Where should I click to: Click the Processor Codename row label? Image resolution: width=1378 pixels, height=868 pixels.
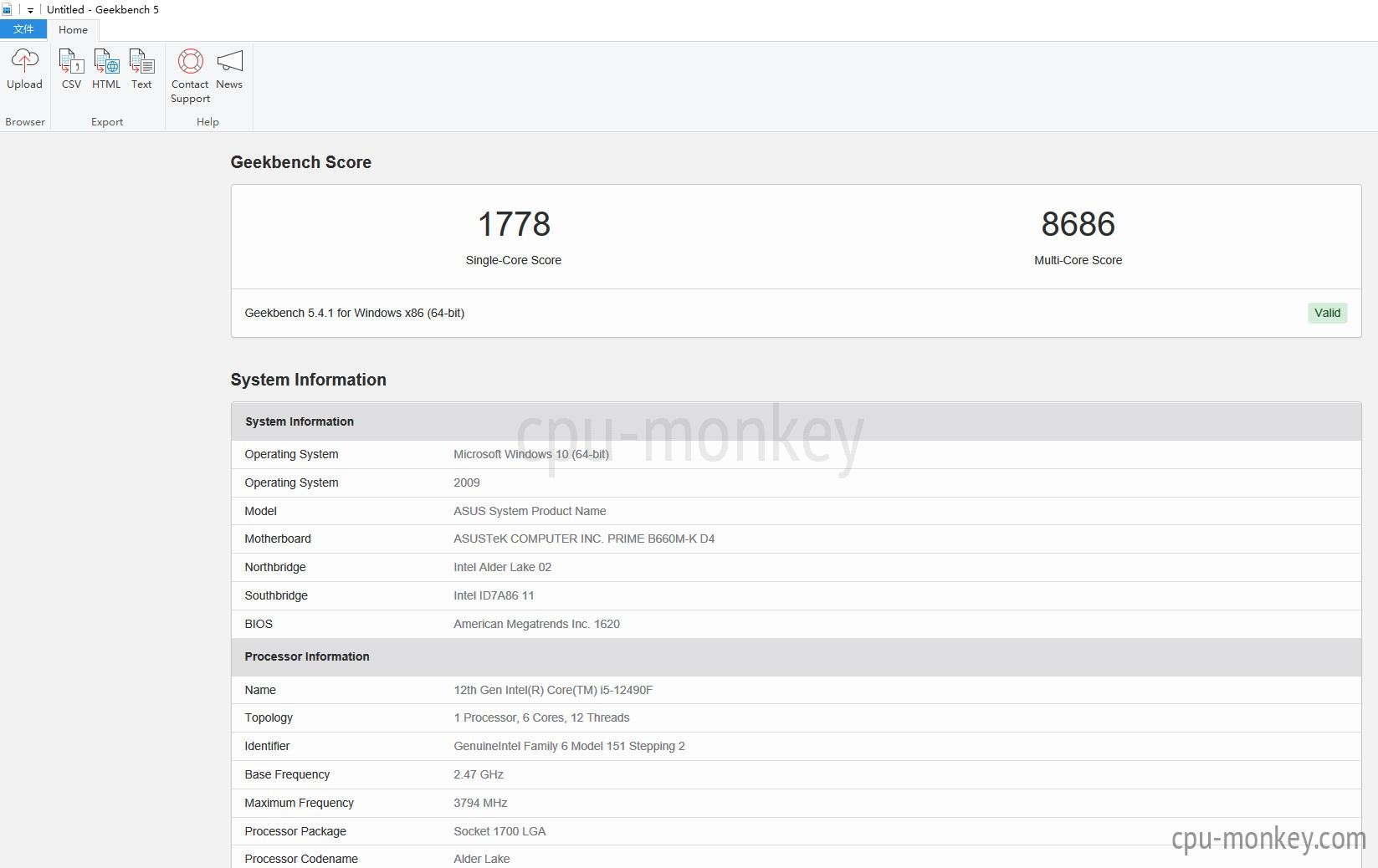point(301,859)
